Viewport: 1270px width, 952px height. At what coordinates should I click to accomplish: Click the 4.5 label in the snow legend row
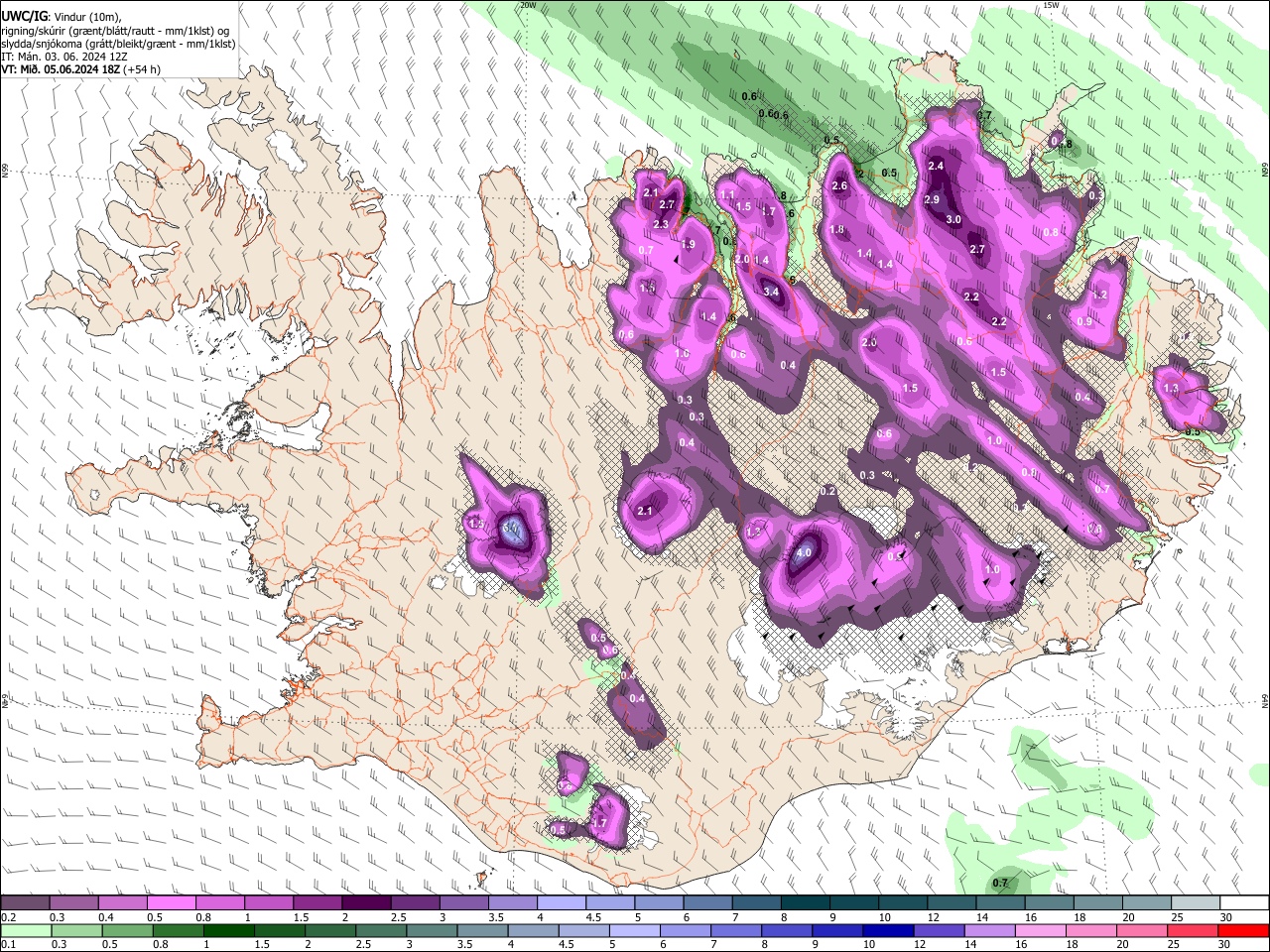[593, 918]
